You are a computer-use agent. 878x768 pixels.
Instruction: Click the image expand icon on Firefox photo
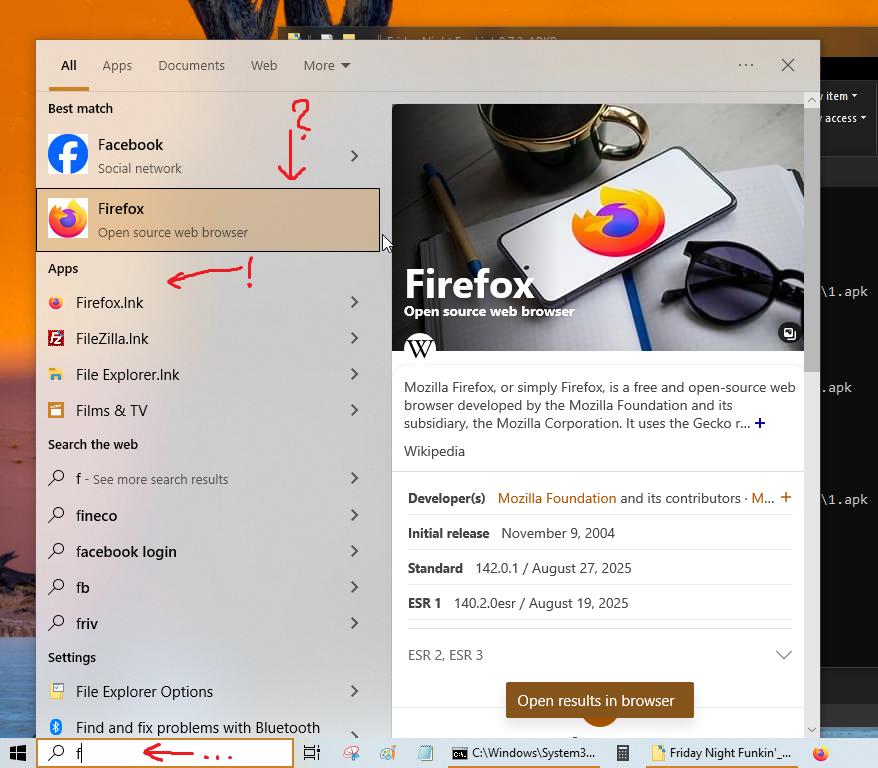point(789,334)
